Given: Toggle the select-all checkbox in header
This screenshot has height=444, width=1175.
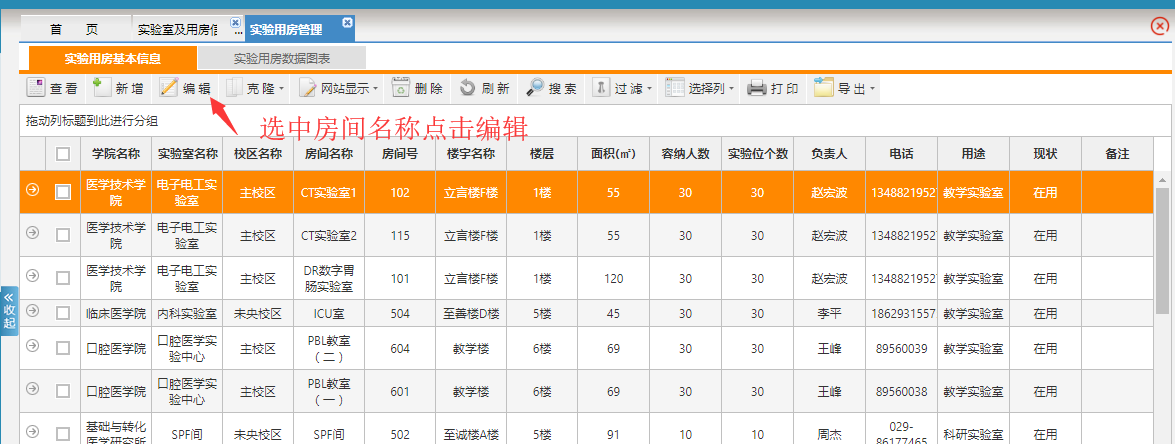Looking at the screenshot, I should 63,154.
